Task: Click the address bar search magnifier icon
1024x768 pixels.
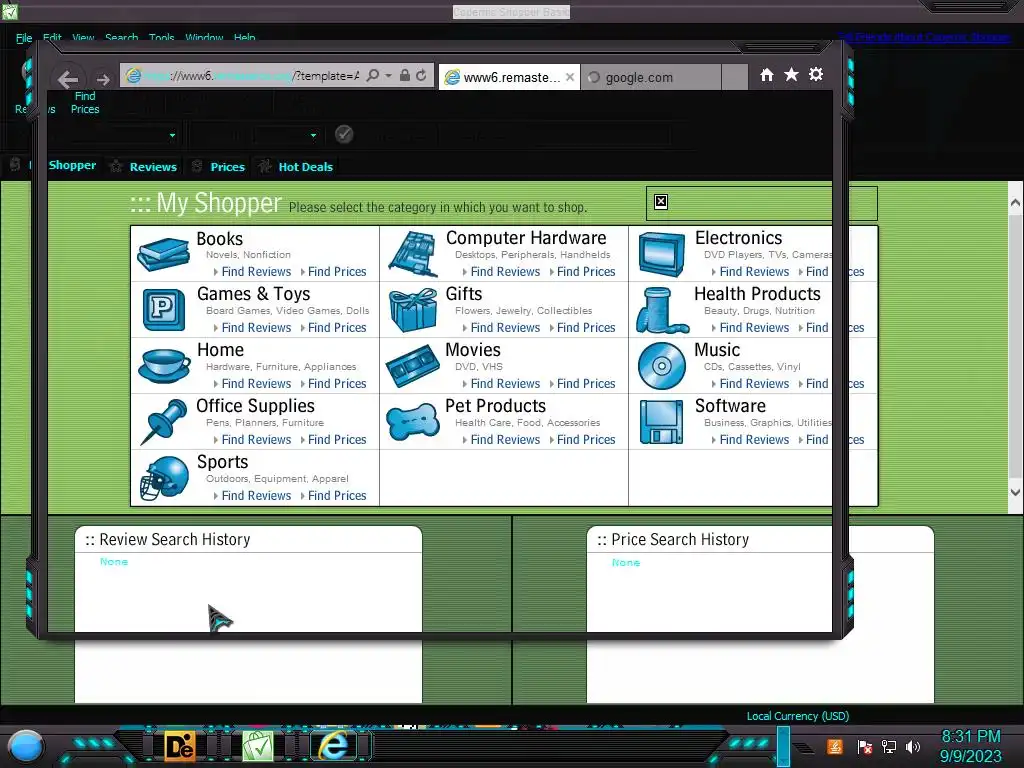Action: [x=373, y=76]
